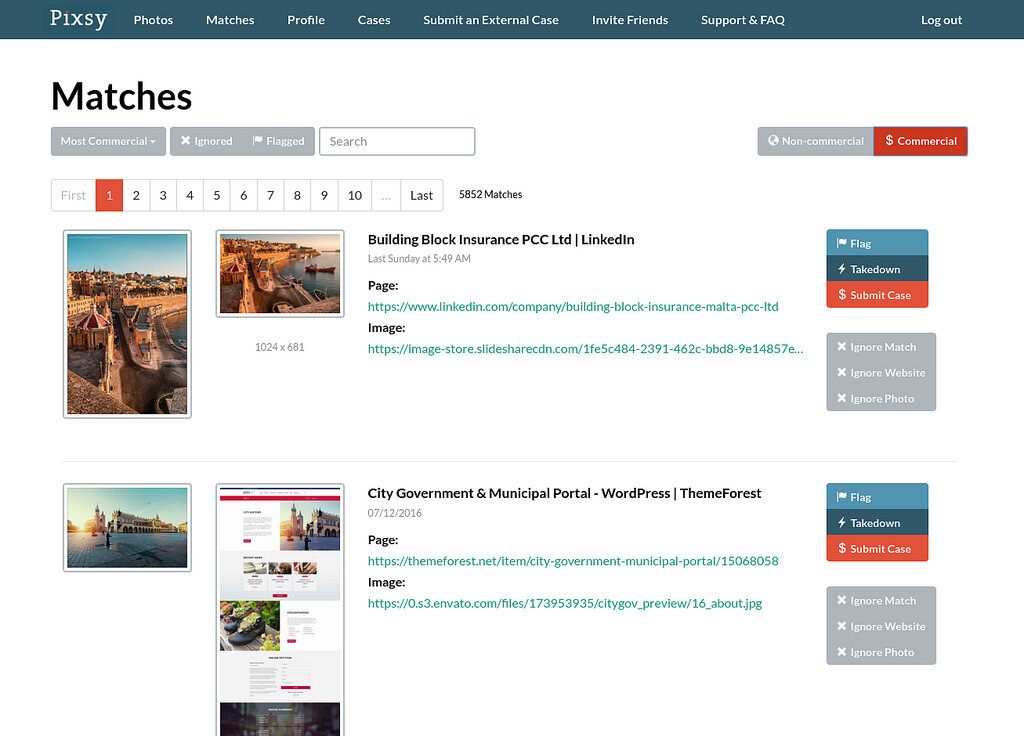This screenshot has height=736, width=1024.
Task: Submit Case for Building Block Insurance match
Action: click(877, 295)
